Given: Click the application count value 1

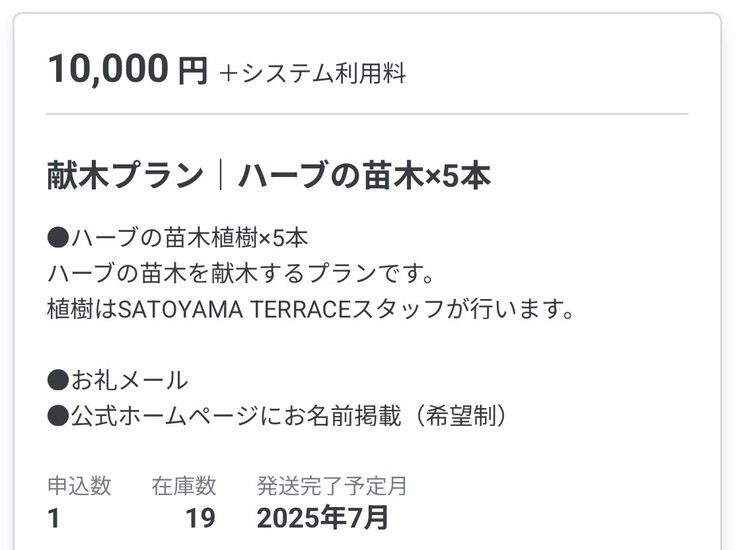Looking at the screenshot, I should (x=54, y=518).
